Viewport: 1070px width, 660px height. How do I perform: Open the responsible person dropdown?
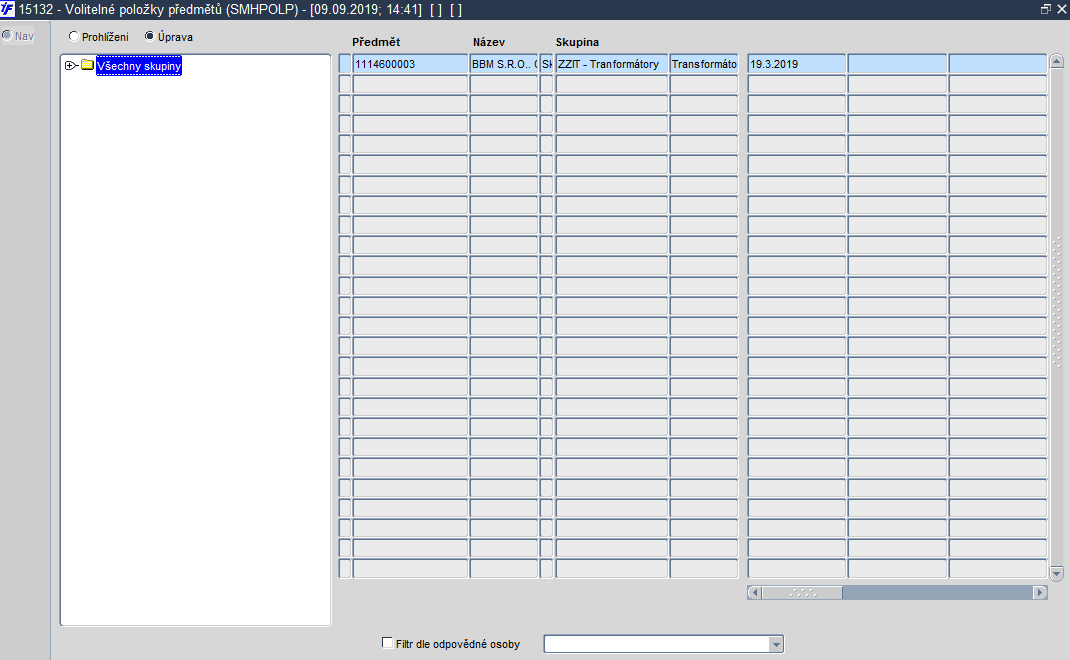click(775, 644)
